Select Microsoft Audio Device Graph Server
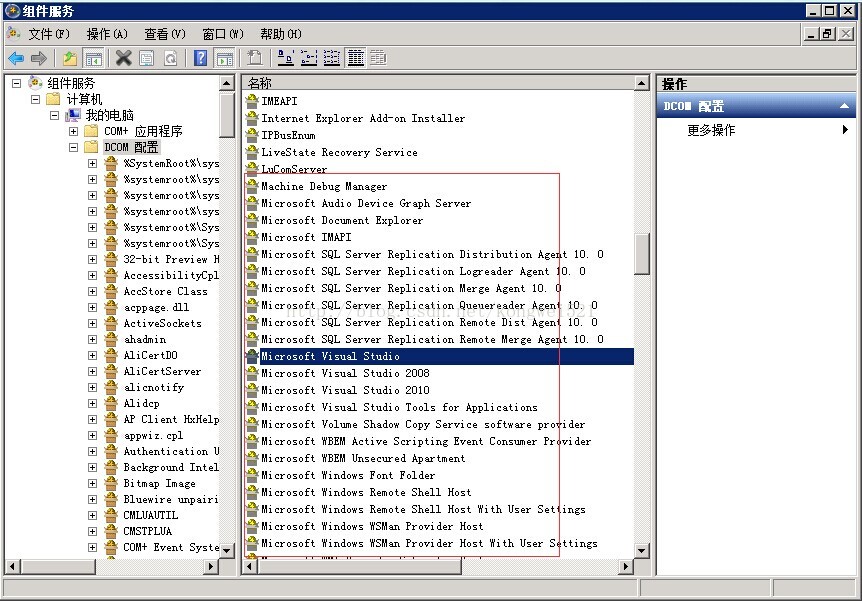The image size is (862, 601). pyautogui.click(x=366, y=203)
